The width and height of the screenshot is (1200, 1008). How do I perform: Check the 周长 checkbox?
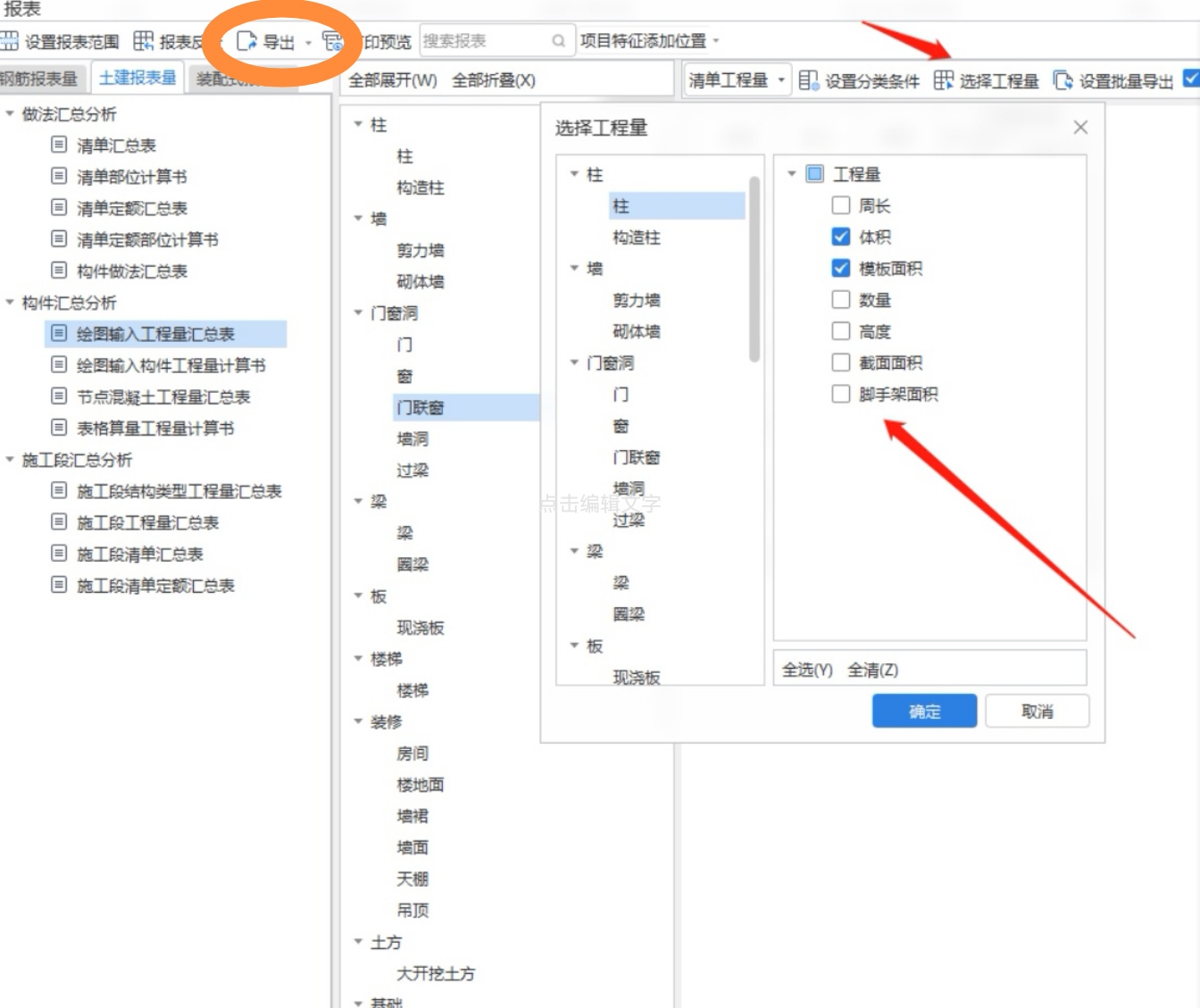(x=840, y=205)
